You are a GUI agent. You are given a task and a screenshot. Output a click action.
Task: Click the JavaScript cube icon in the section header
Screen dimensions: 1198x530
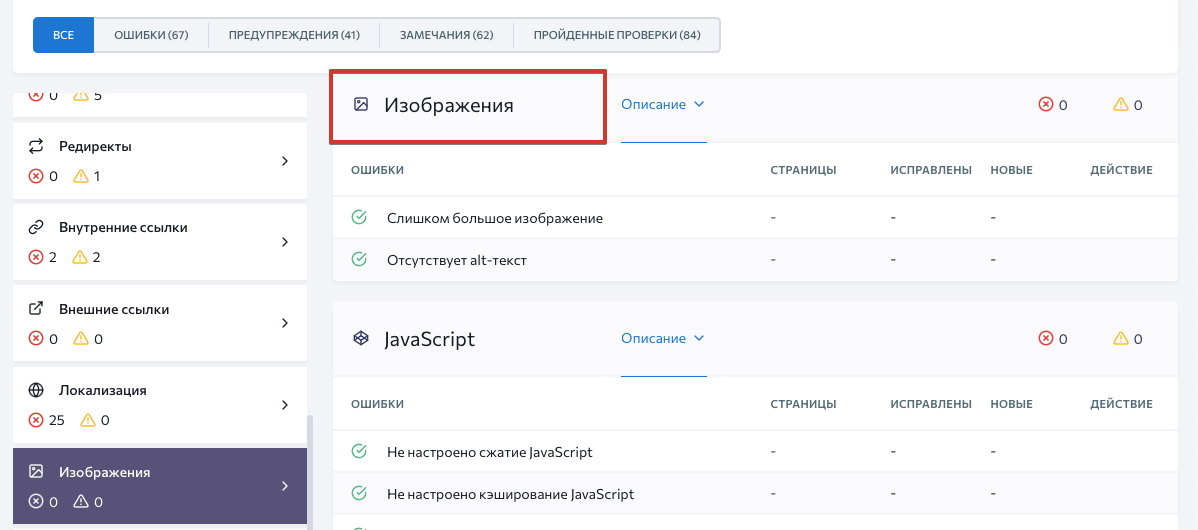point(361,339)
